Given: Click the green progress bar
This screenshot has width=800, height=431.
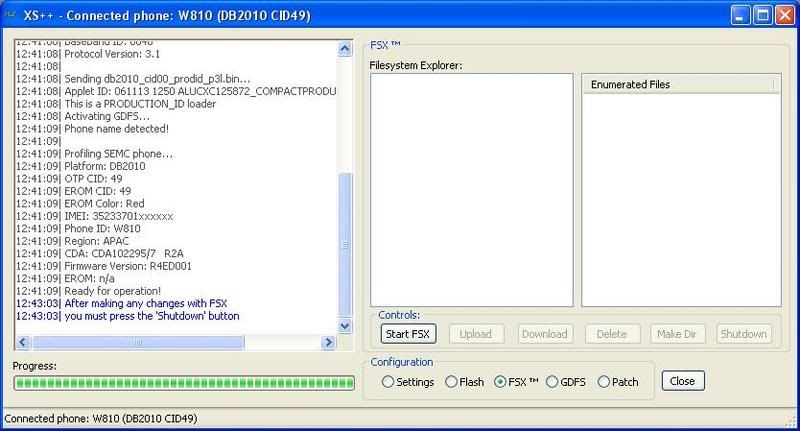Looking at the screenshot, I should (183, 383).
